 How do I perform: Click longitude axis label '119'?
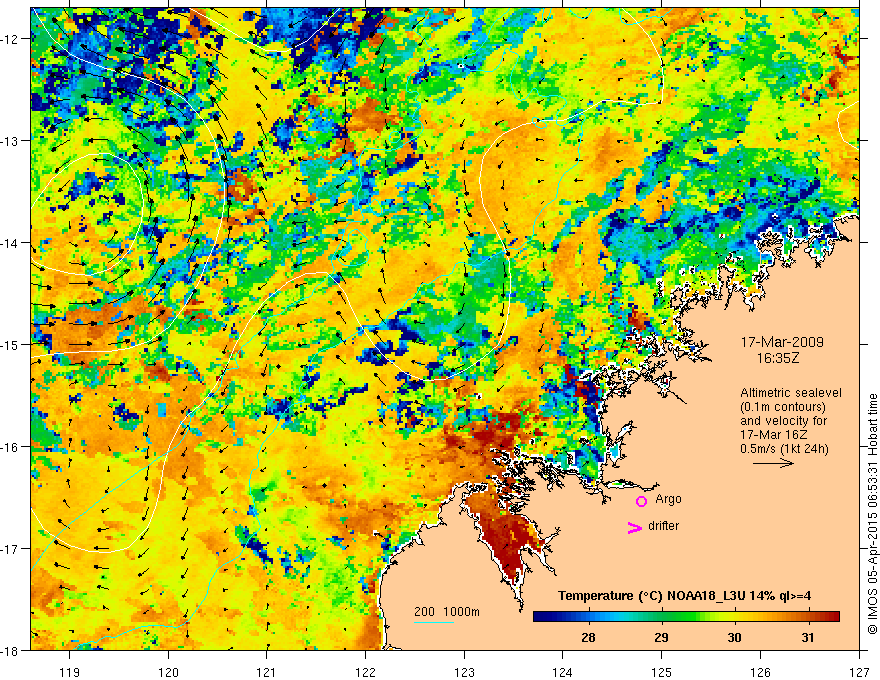click(70, 672)
